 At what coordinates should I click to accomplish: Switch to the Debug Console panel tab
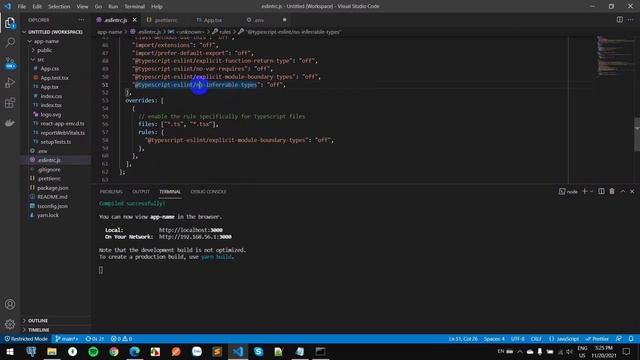click(208, 191)
